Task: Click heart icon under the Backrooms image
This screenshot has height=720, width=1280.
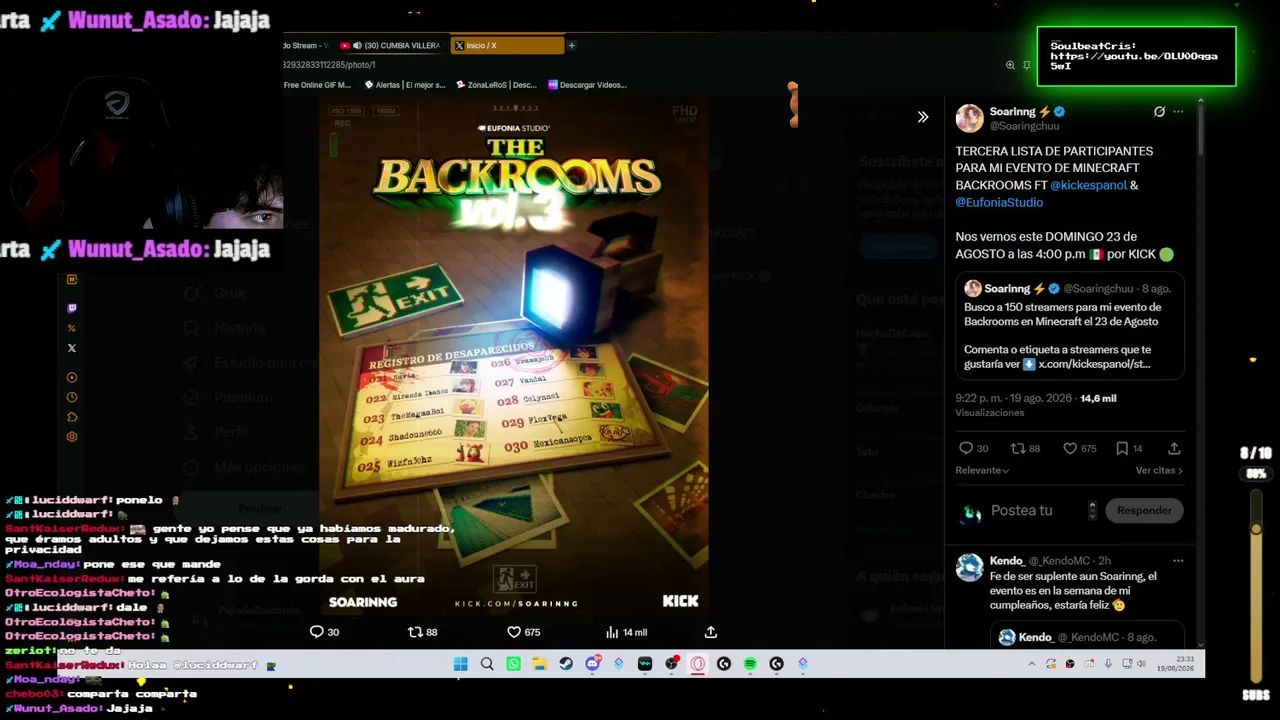Action: click(x=514, y=632)
